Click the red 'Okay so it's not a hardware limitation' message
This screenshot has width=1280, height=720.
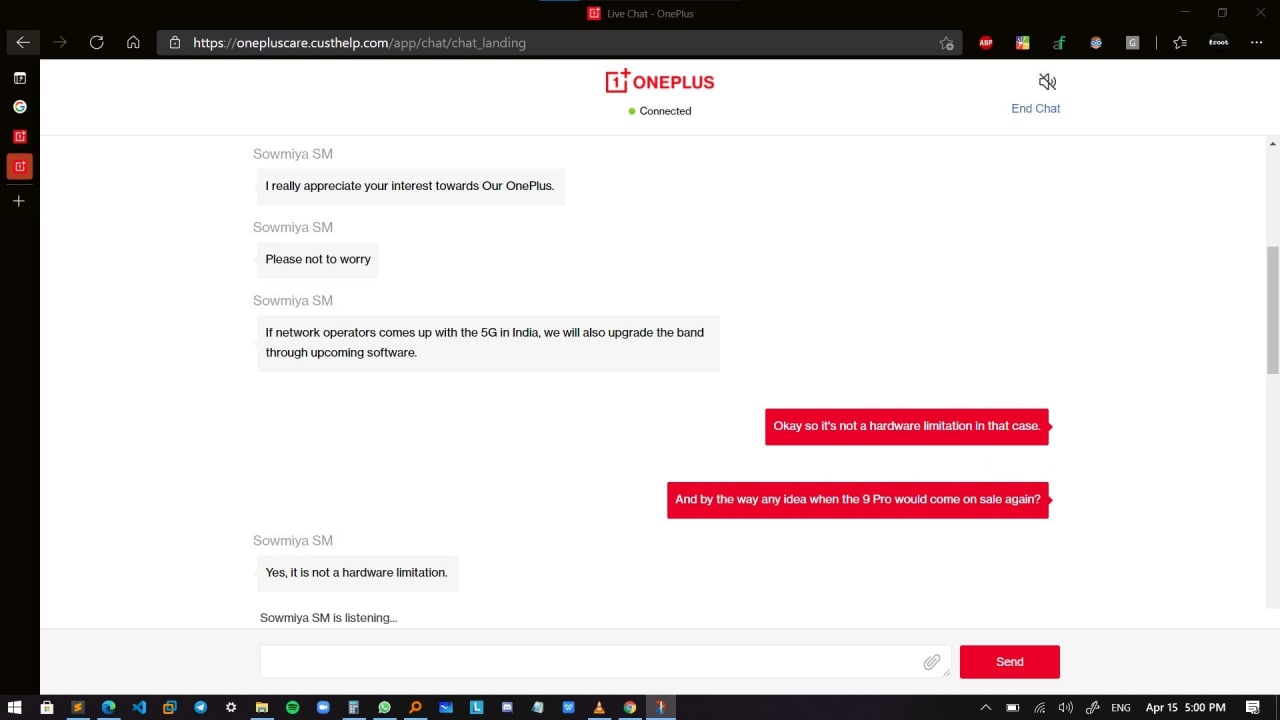pyautogui.click(x=906, y=426)
